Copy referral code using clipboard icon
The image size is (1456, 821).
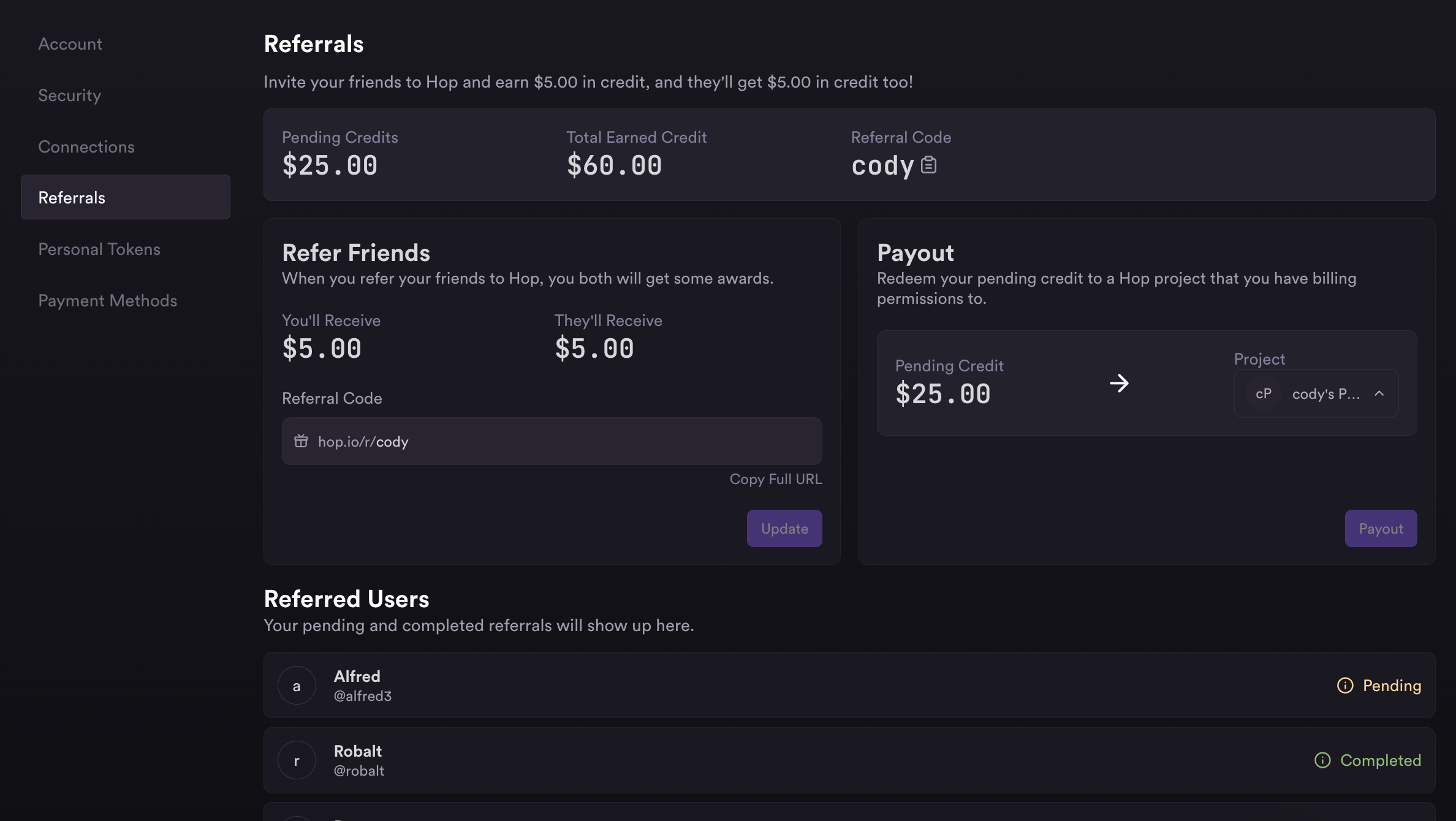click(928, 165)
